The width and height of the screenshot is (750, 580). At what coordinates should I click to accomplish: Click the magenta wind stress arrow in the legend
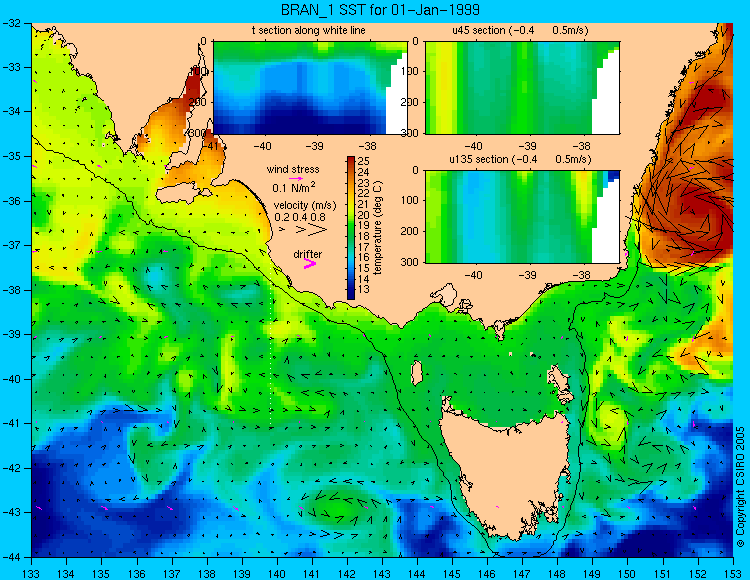coord(297,178)
